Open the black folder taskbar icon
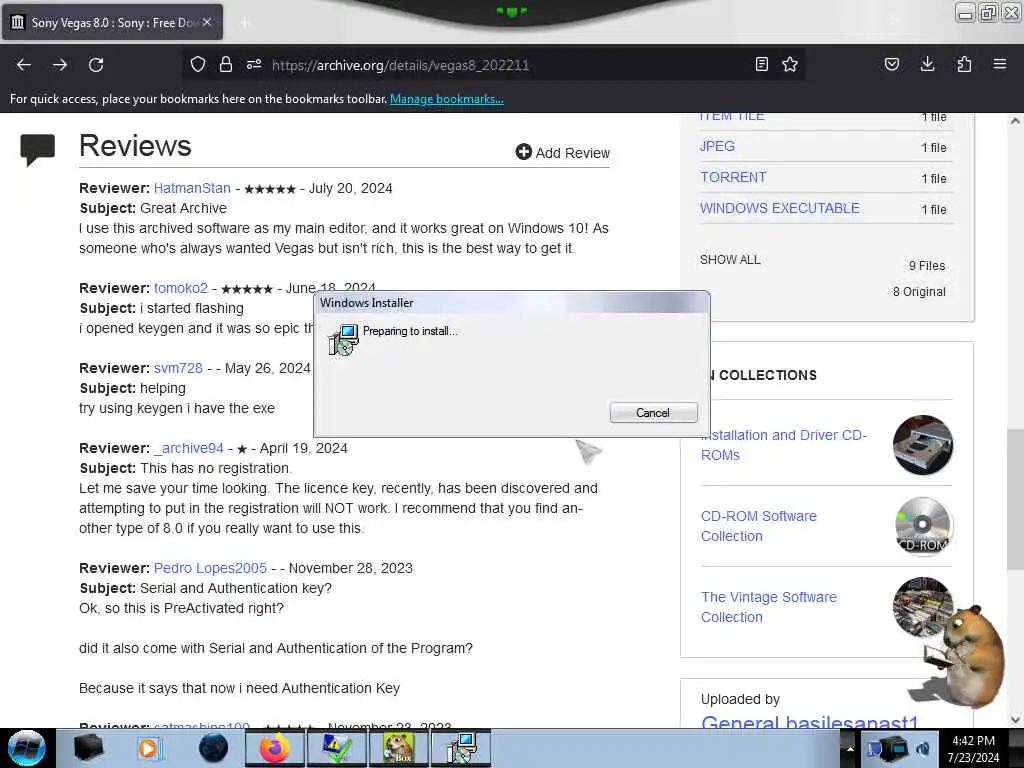Image resolution: width=1024 pixels, height=768 pixels. [88, 748]
